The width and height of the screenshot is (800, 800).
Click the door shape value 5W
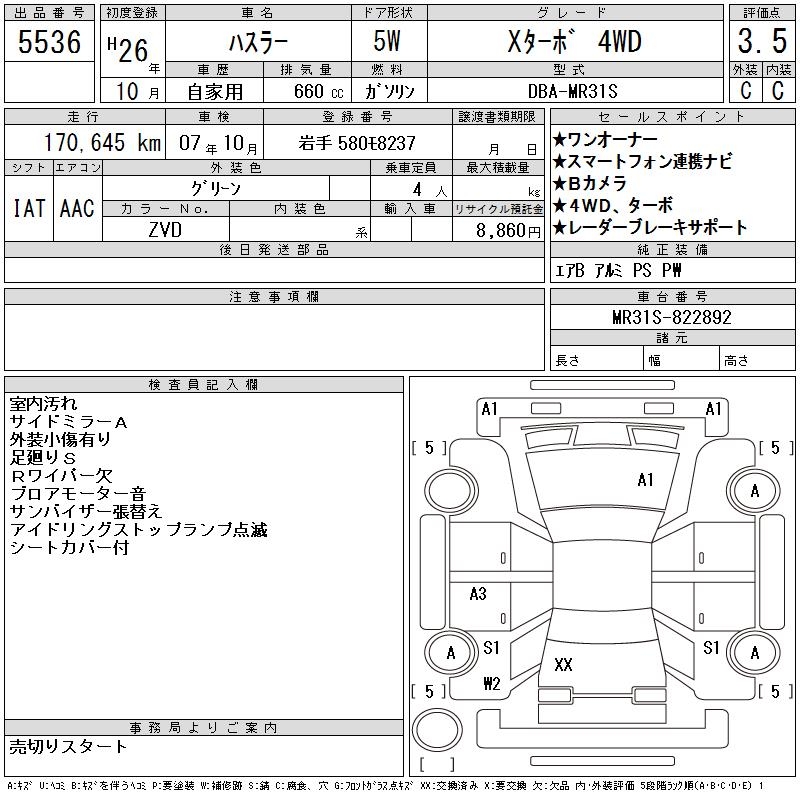387,41
